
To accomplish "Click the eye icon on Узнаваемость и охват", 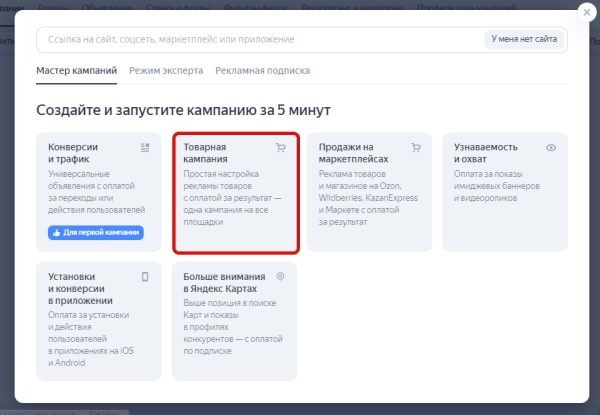I will (551, 147).
